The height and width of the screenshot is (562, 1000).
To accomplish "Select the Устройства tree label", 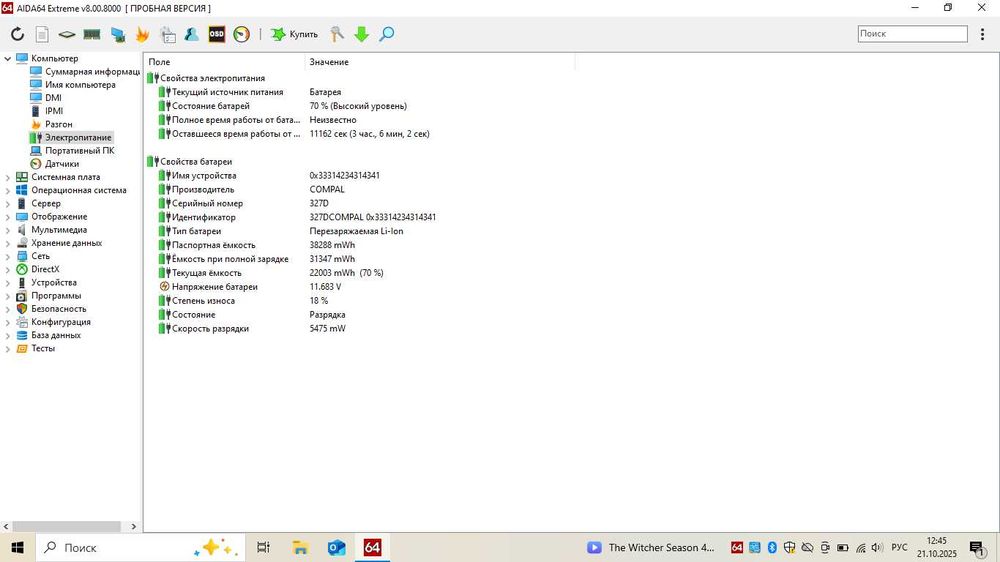I will (54, 282).
